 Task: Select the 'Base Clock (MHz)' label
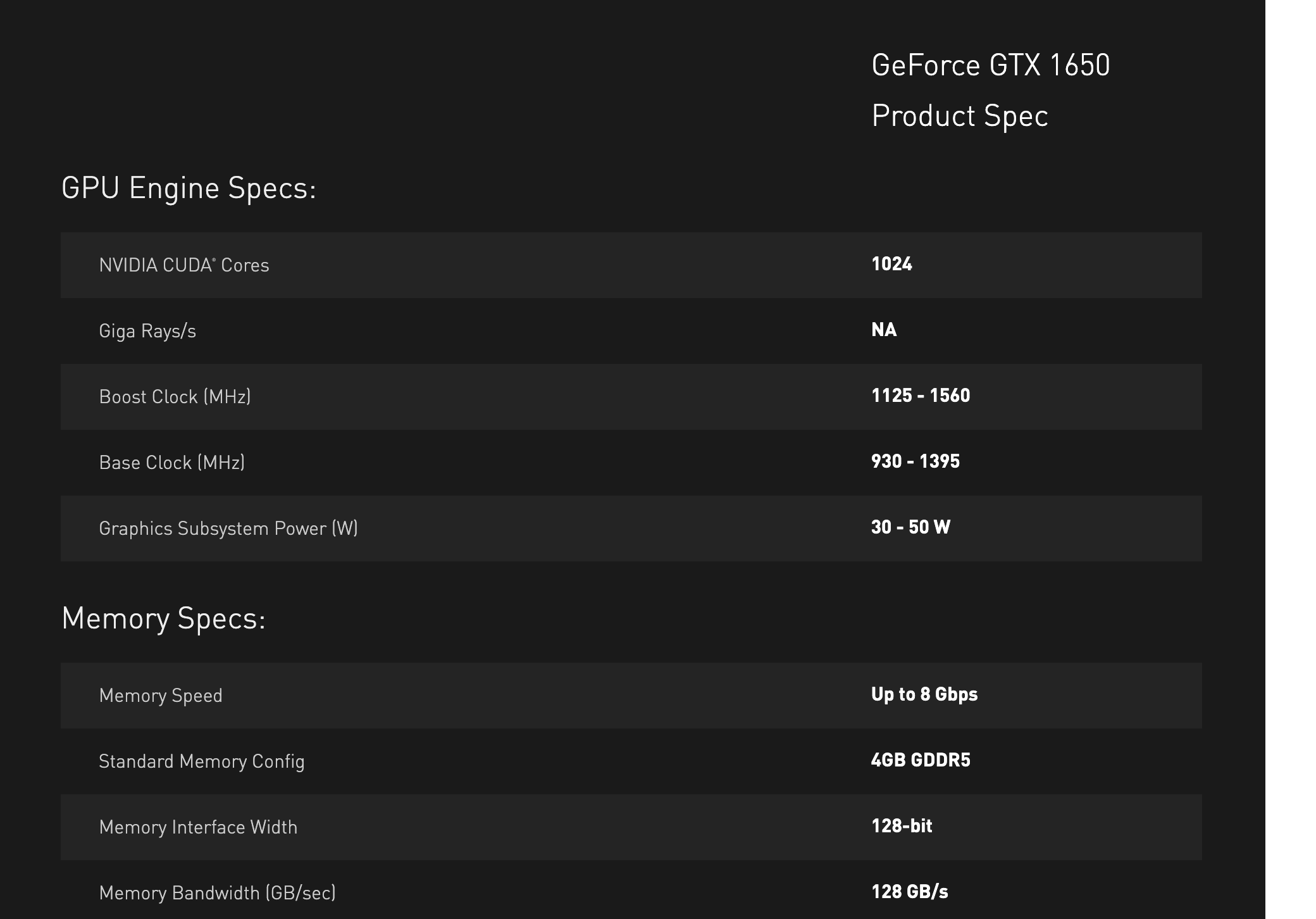[171, 463]
